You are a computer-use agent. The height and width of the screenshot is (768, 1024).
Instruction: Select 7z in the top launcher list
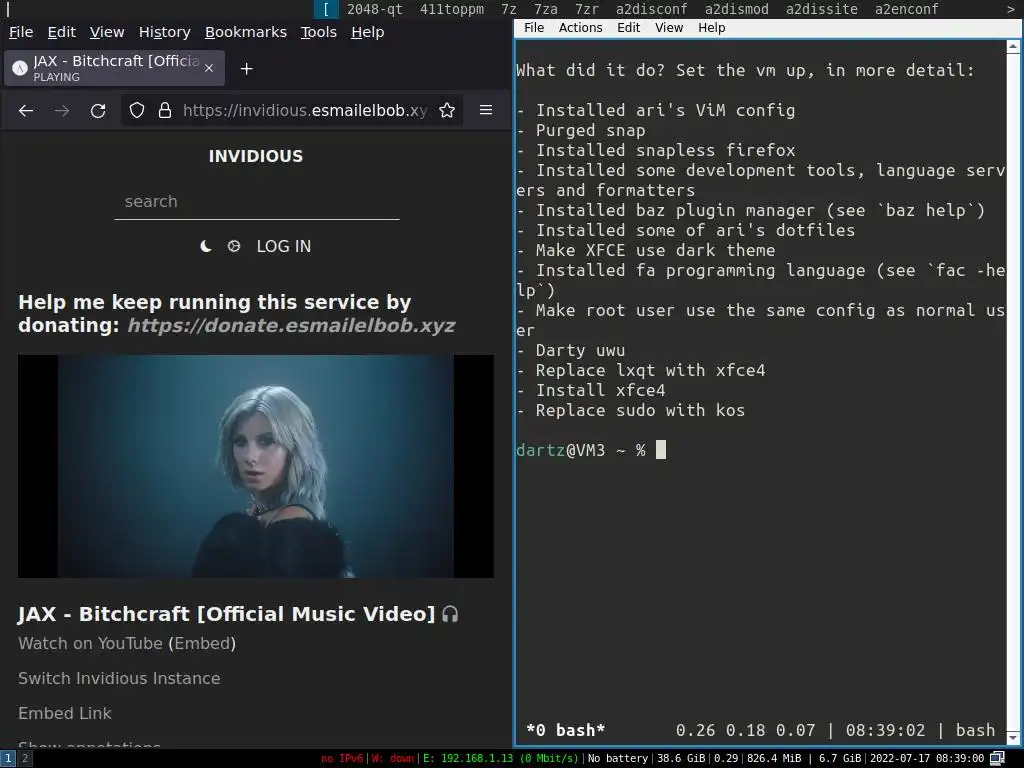509,9
